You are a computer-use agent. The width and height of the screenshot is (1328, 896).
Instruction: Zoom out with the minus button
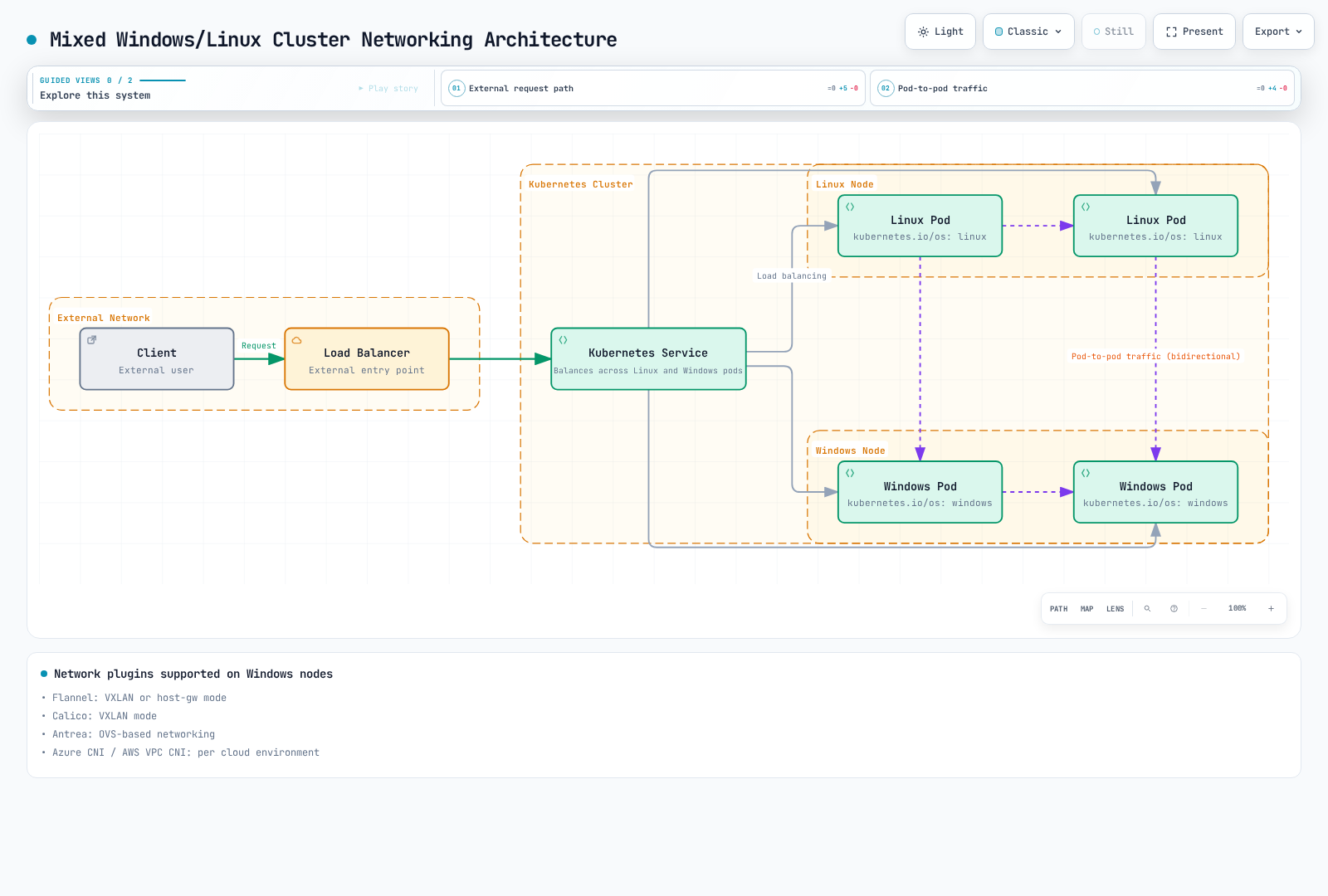[x=1203, y=609]
